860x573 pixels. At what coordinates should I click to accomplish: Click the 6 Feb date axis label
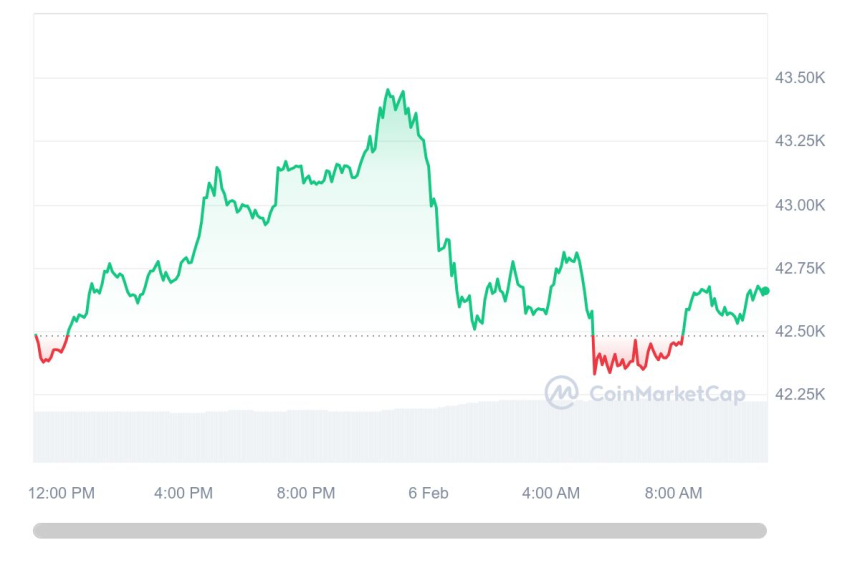click(x=428, y=493)
